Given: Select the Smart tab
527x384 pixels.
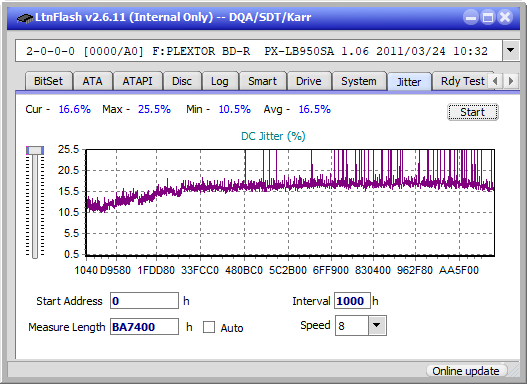Looking at the screenshot, I should [x=262, y=81].
